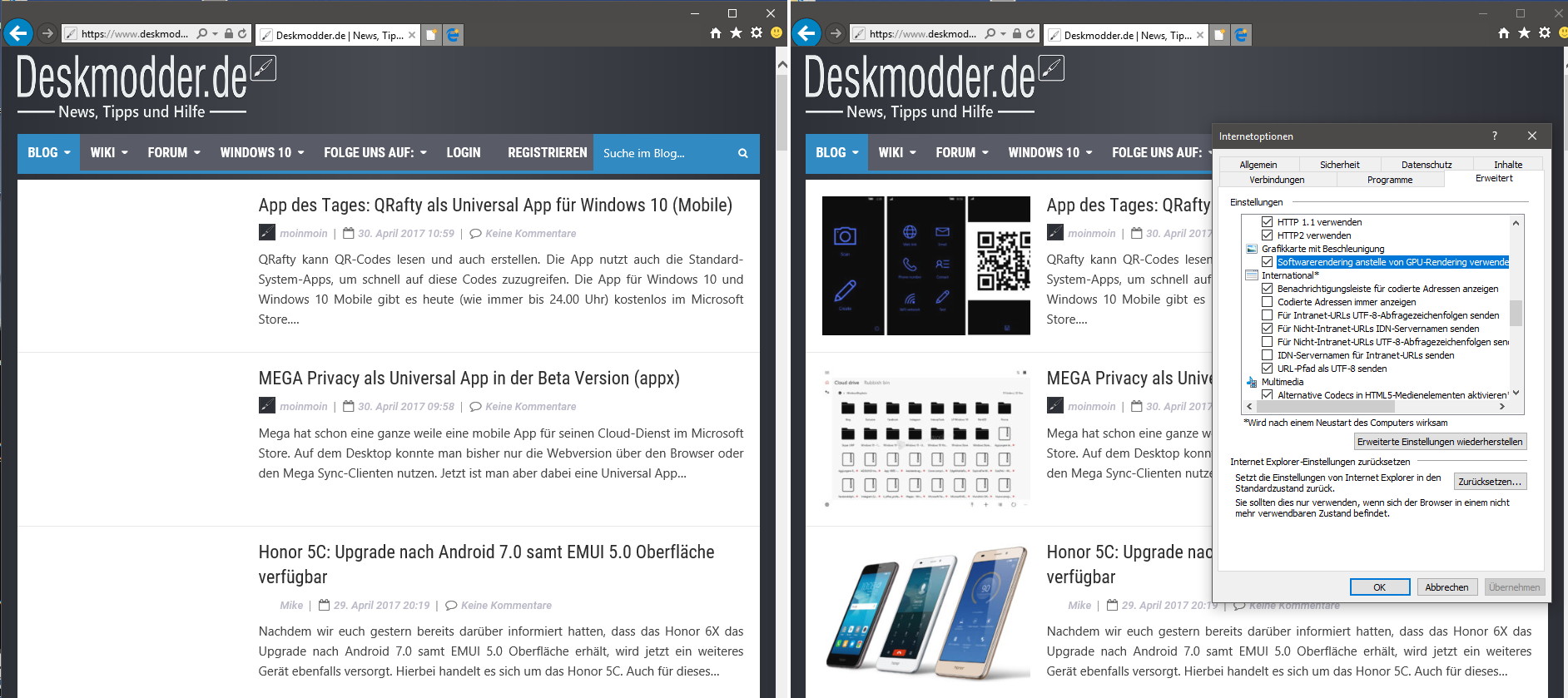Click the 'Zurücksetzen...' button

[1490, 482]
